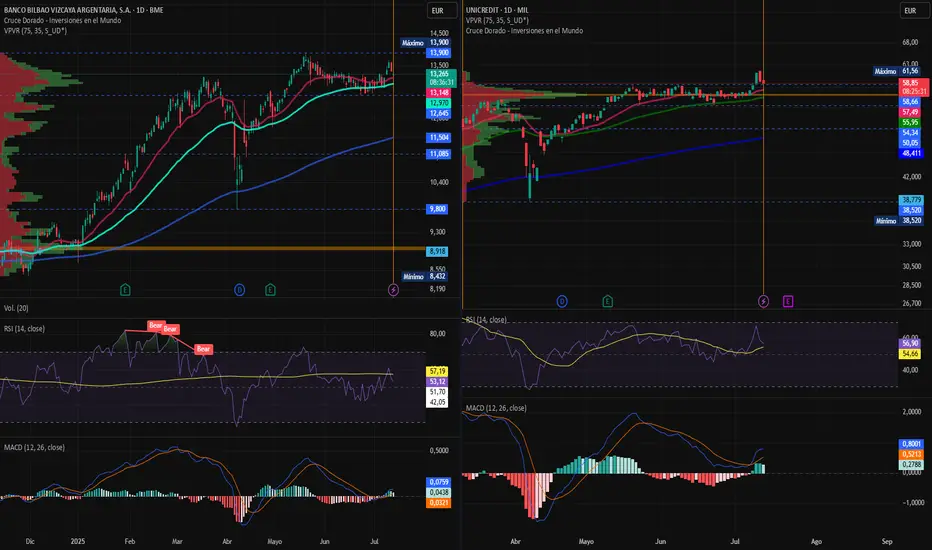Click the yellow 54,66 RSI value label
Viewport: 932px width, 550px height.
tap(910, 354)
